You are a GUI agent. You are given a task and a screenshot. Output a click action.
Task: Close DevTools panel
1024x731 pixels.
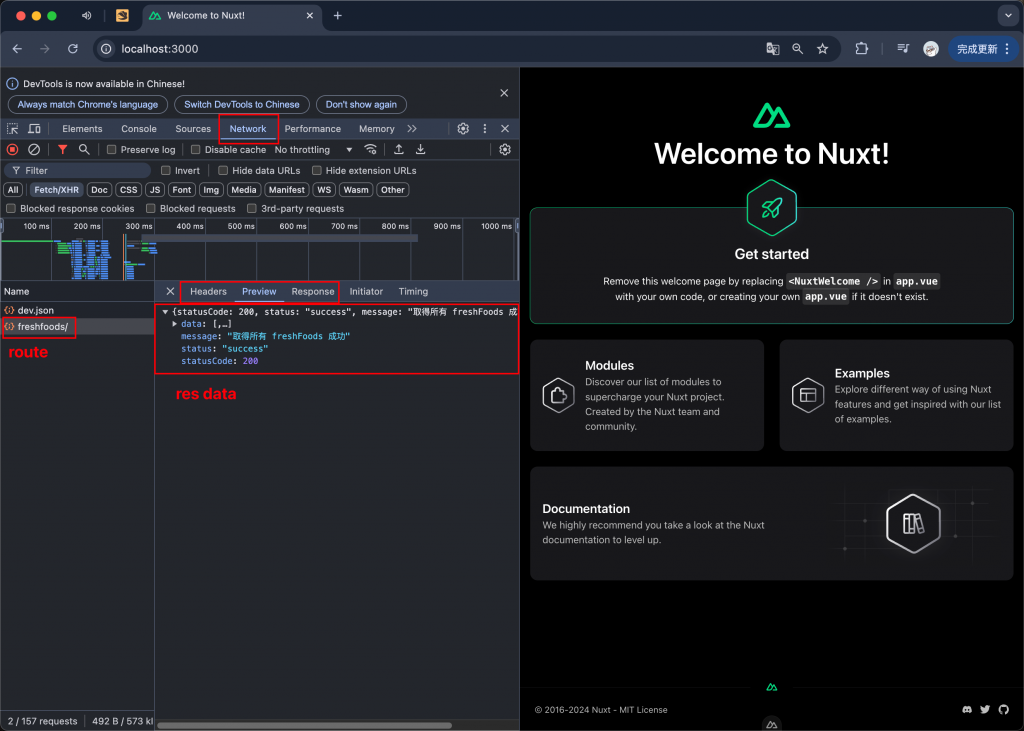(505, 129)
